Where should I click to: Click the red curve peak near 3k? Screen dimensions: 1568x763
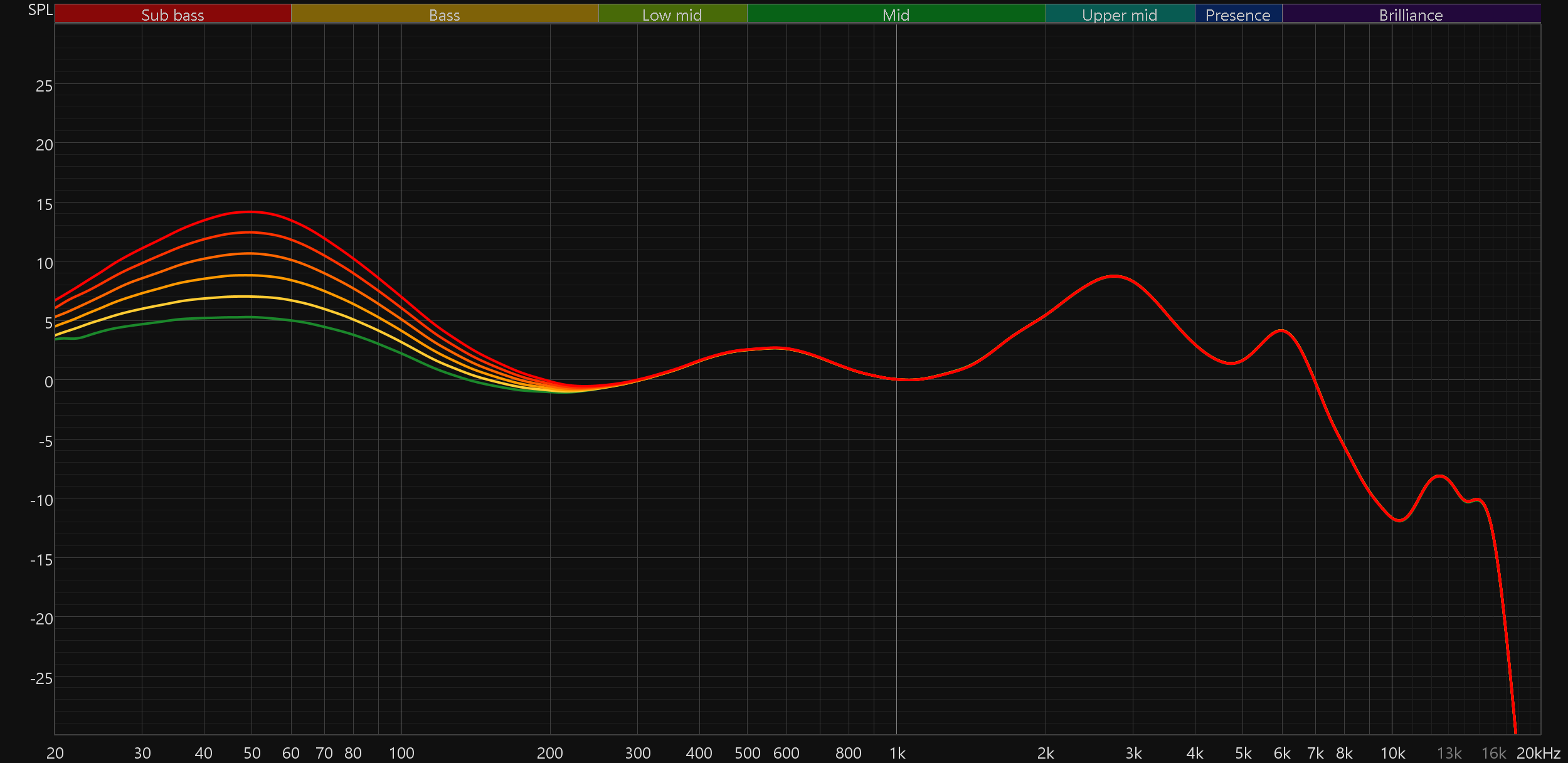click(1115, 276)
